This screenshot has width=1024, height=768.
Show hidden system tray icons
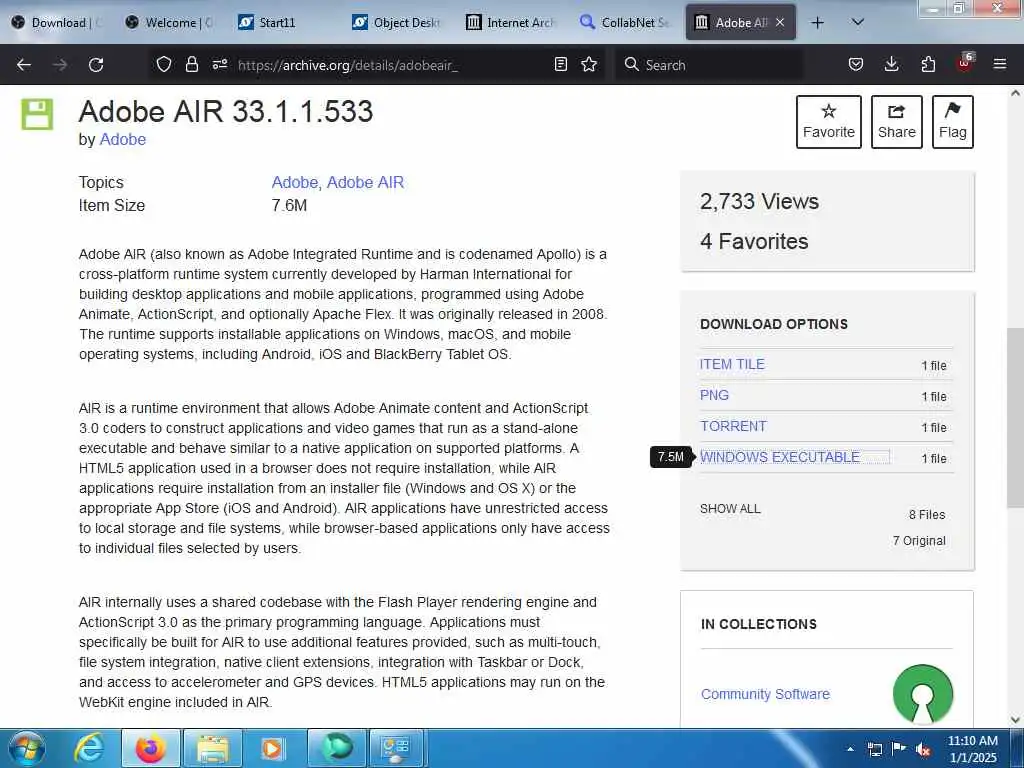click(x=850, y=749)
